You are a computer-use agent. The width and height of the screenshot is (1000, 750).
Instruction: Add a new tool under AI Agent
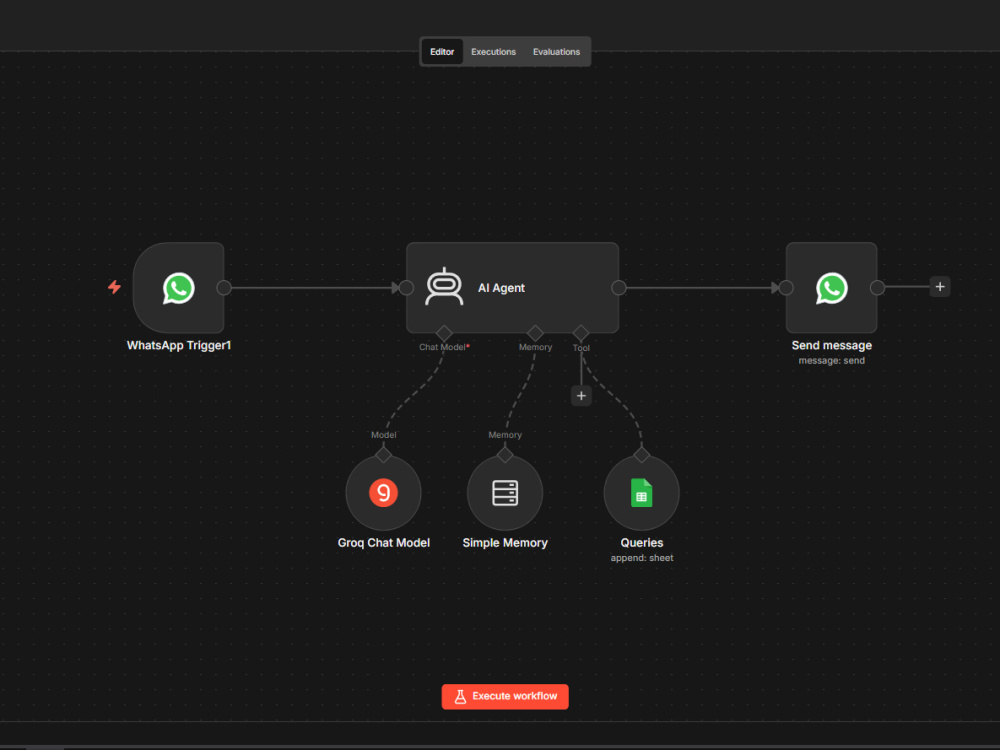pyautogui.click(x=581, y=396)
